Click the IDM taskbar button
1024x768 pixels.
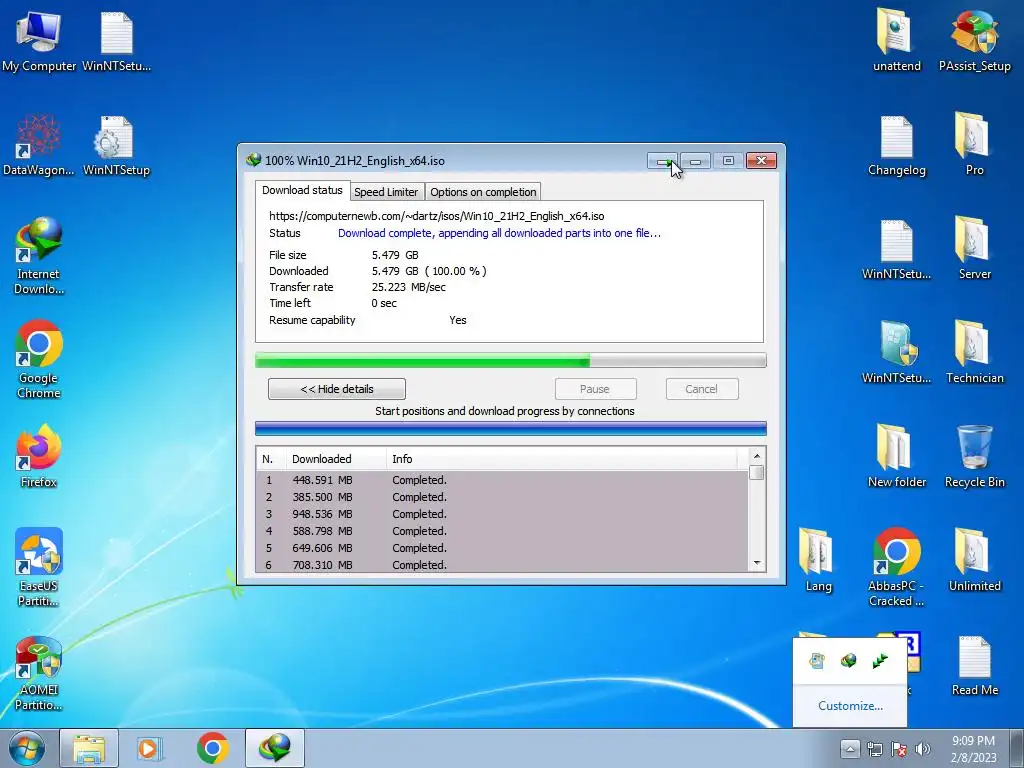coord(274,748)
